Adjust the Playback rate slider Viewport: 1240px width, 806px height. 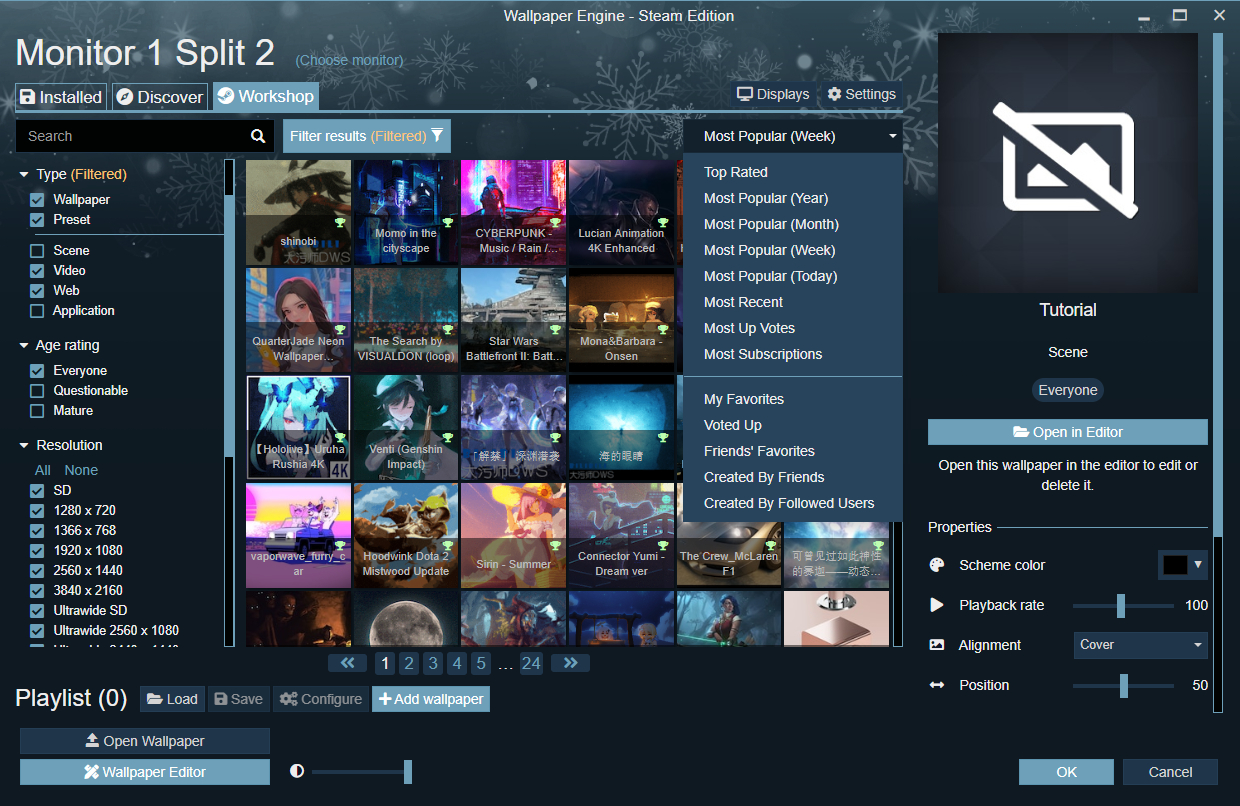(1123, 605)
